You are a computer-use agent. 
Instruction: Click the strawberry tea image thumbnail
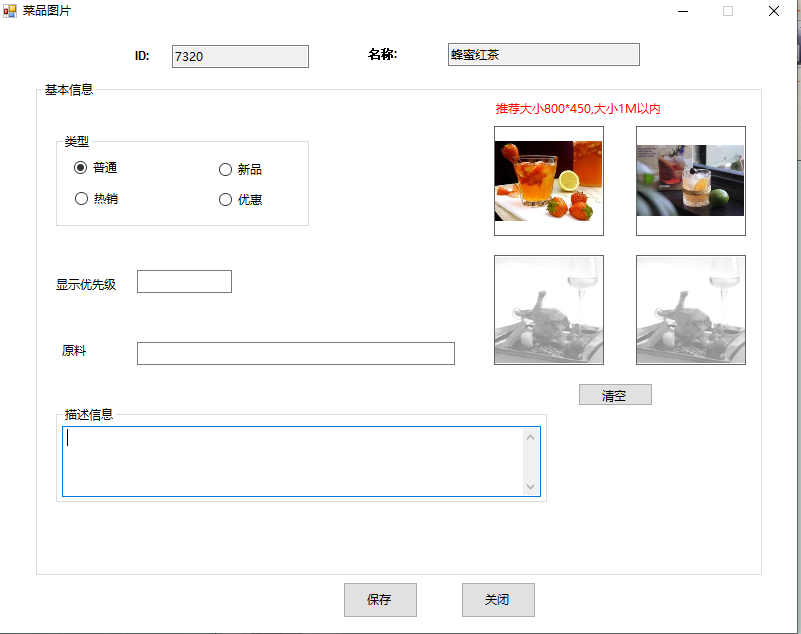549,181
